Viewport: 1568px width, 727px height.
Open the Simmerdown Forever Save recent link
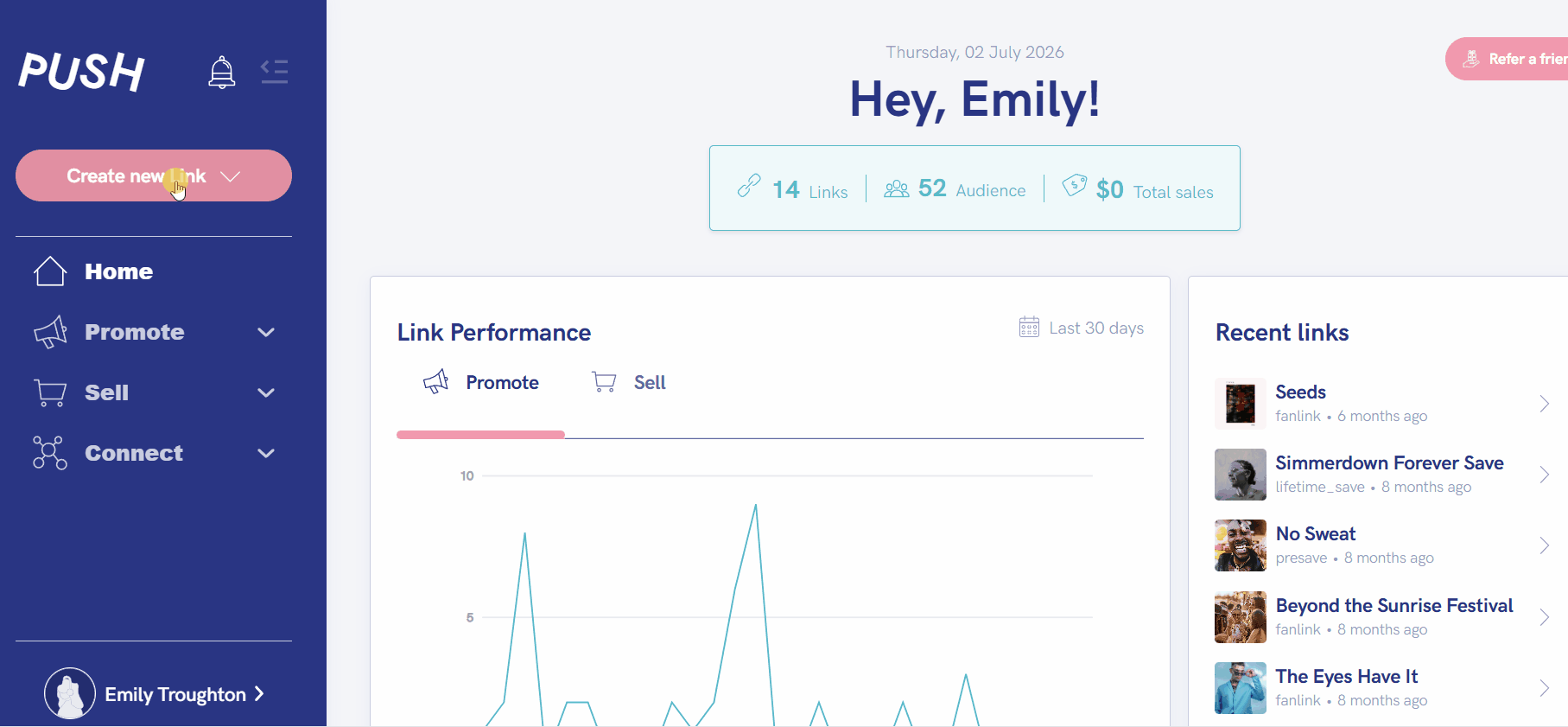coord(1382,474)
